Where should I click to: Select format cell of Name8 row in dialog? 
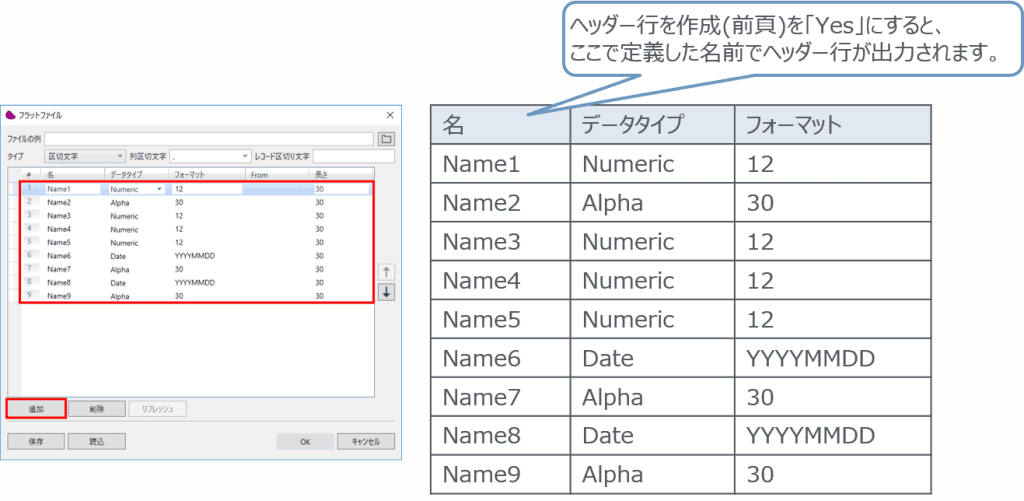195,283
